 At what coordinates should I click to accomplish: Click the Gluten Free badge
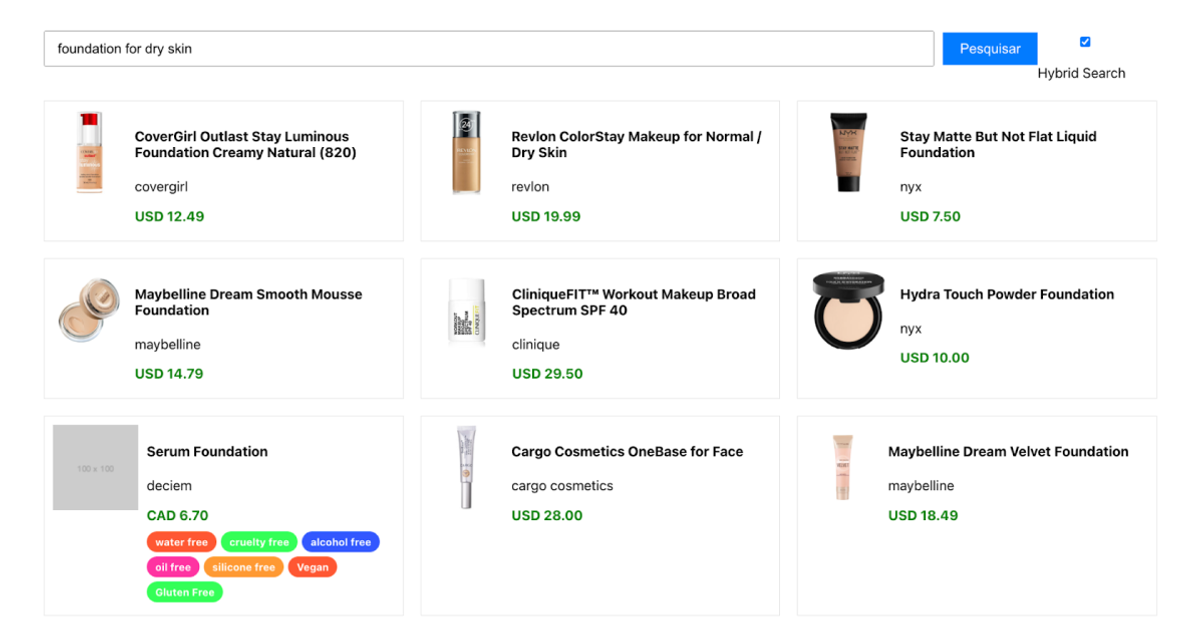(x=184, y=591)
